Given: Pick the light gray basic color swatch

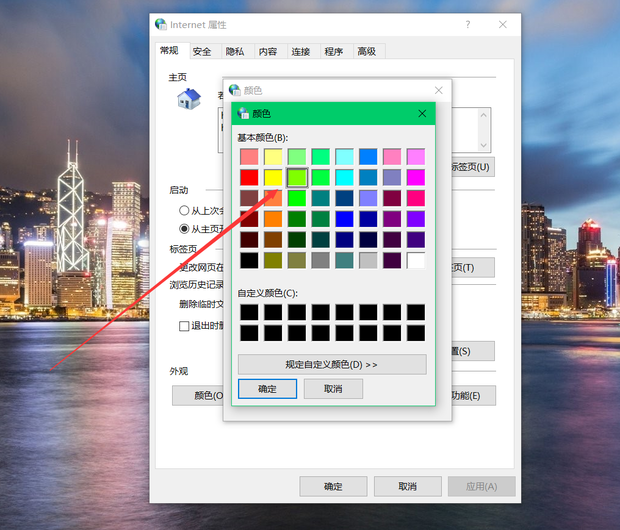Looking at the screenshot, I should [x=368, y=261].
